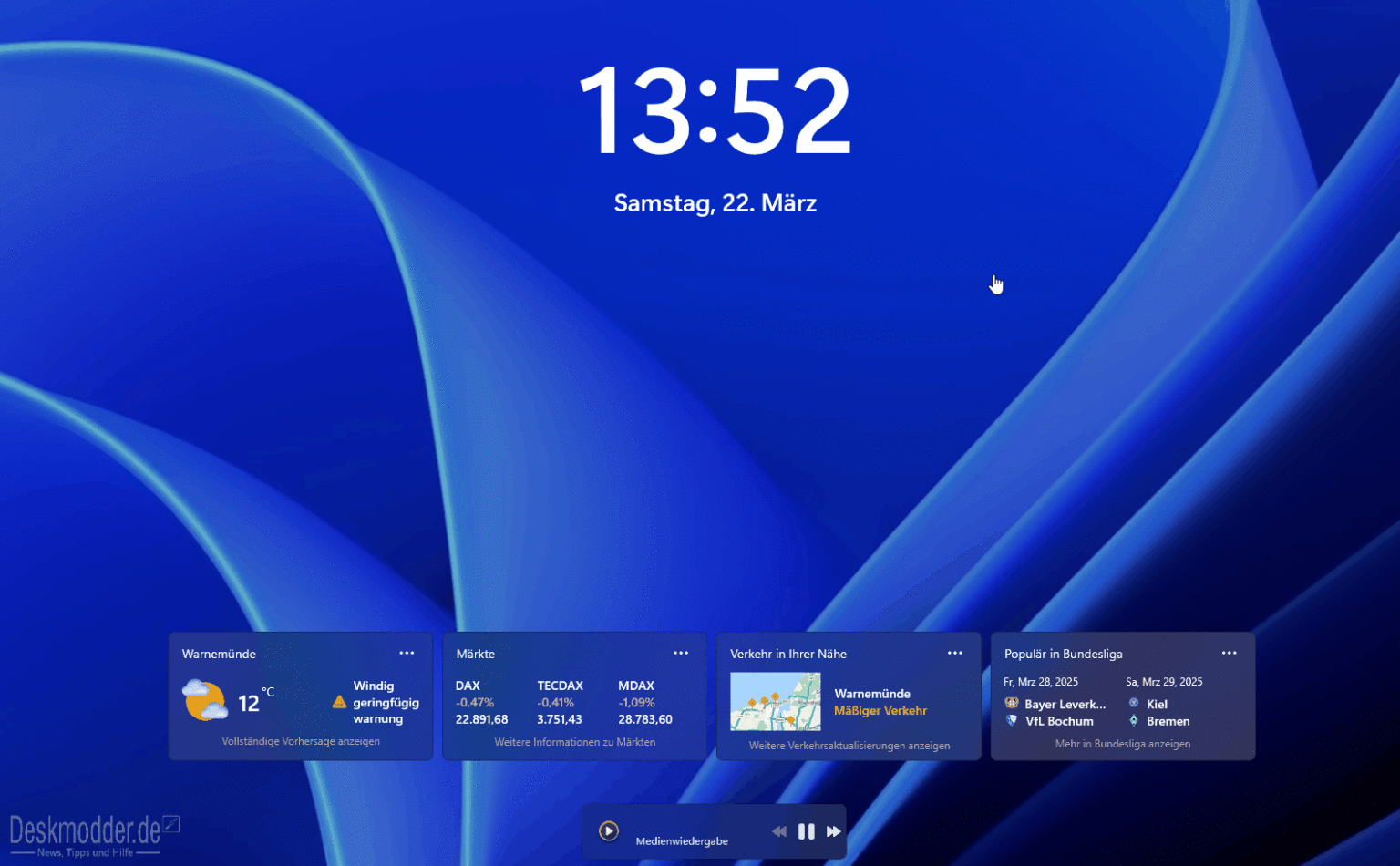Image resolution: width=1400 pixels, height=866 pixels.
Task: Click the Medienwiedergabe circular play icon
Action: [609, 830]
